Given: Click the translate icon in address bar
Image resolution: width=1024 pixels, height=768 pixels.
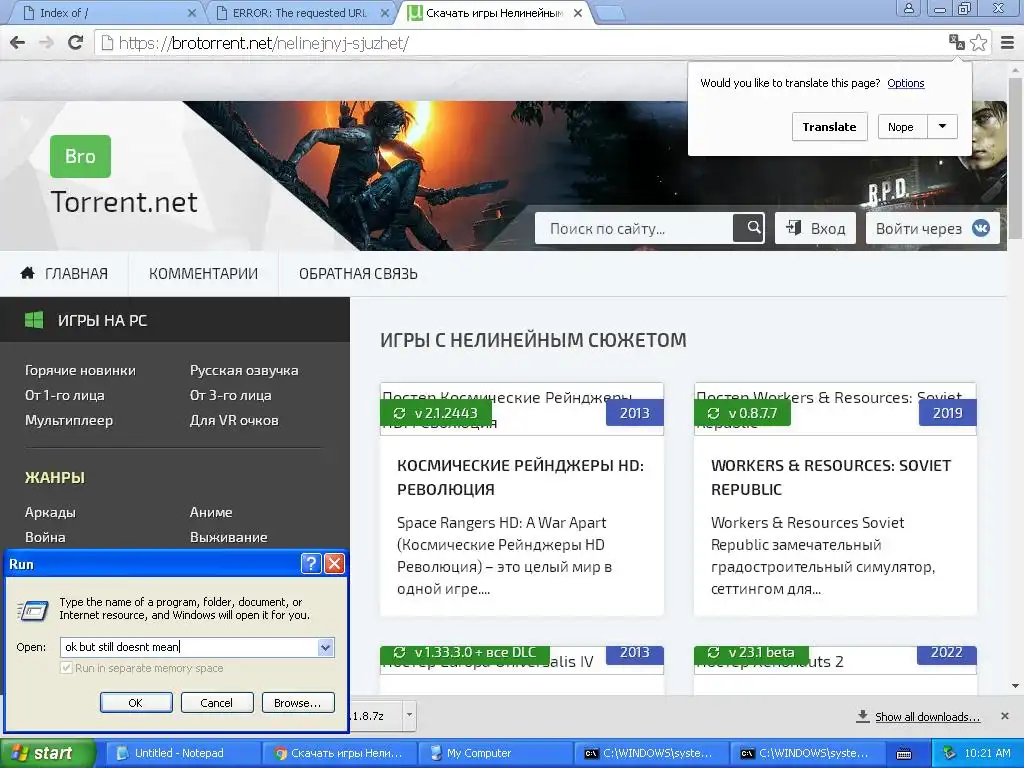Looking at the screenshot, I should point(957,42).
